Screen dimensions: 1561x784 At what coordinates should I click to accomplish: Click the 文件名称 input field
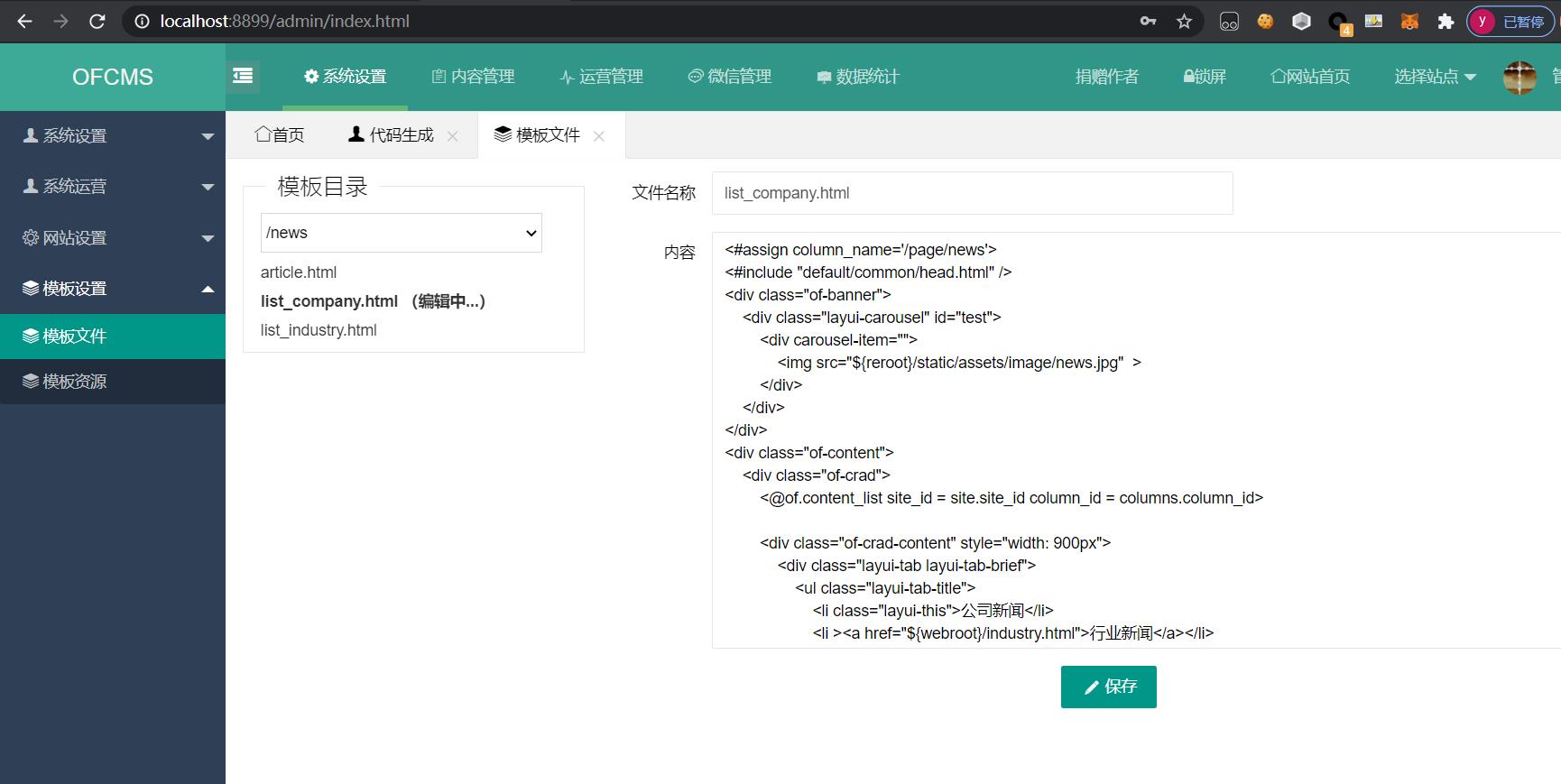[973, 193]
